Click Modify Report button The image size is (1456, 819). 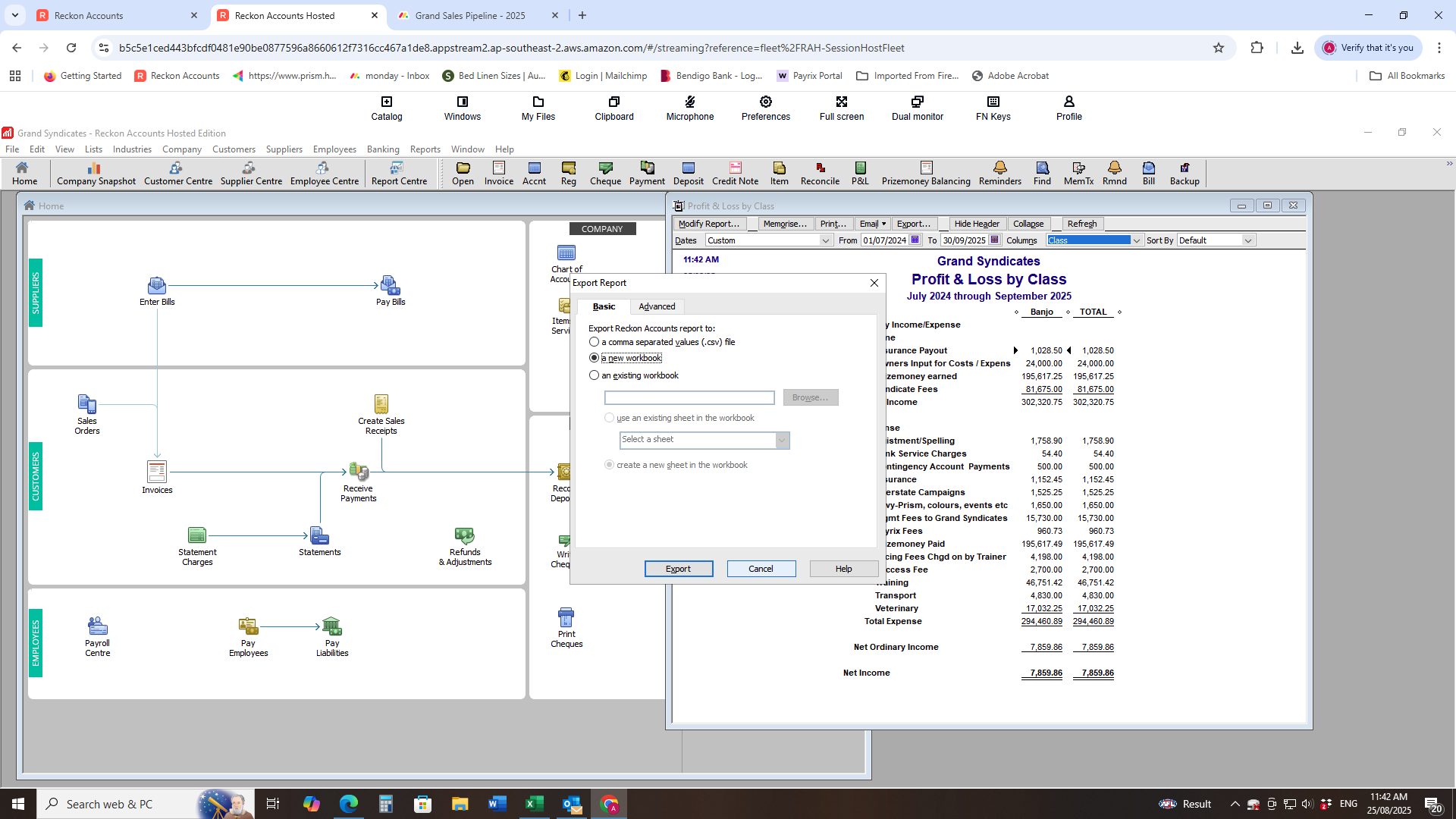click(709, 224)
